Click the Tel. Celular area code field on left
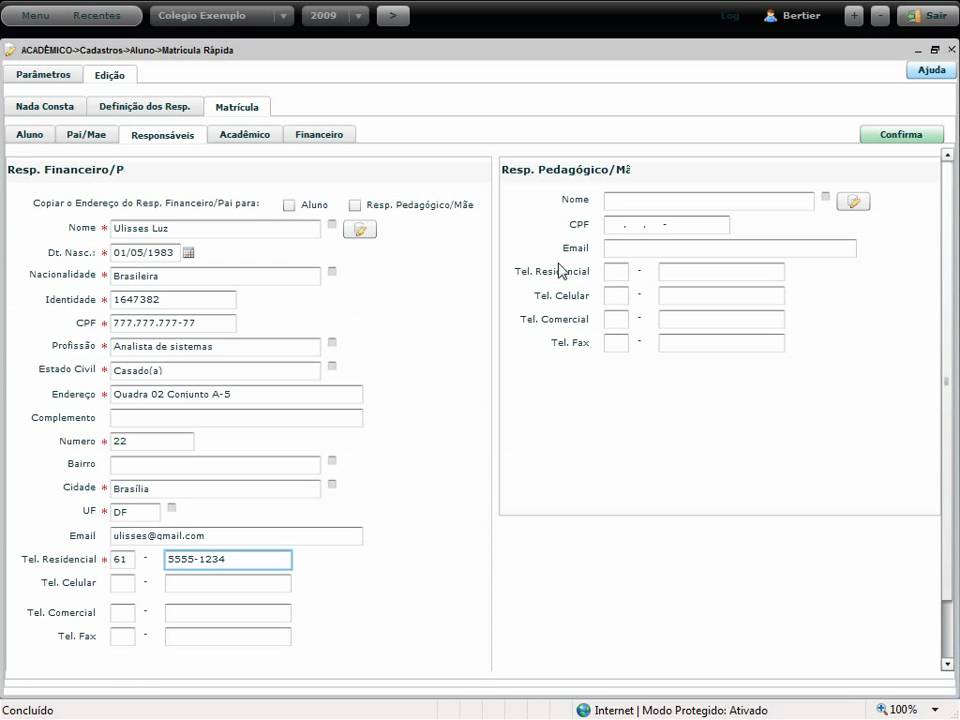 click(x=122, y=583)
